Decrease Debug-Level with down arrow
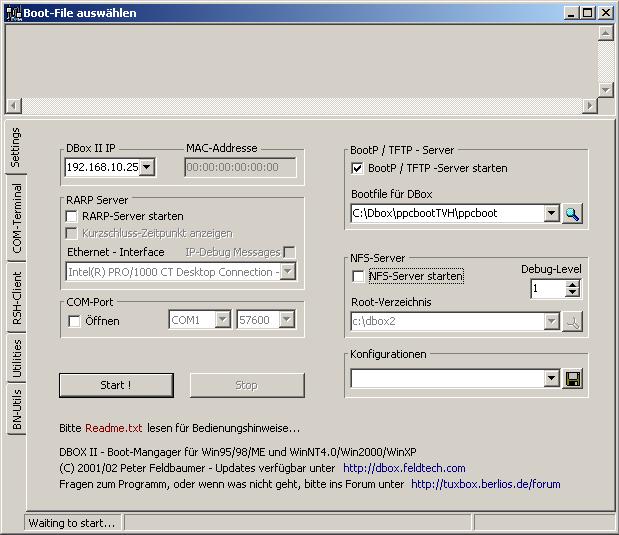Image resolution: width=619 pixels, height=535 pixels. coord(572,293)
